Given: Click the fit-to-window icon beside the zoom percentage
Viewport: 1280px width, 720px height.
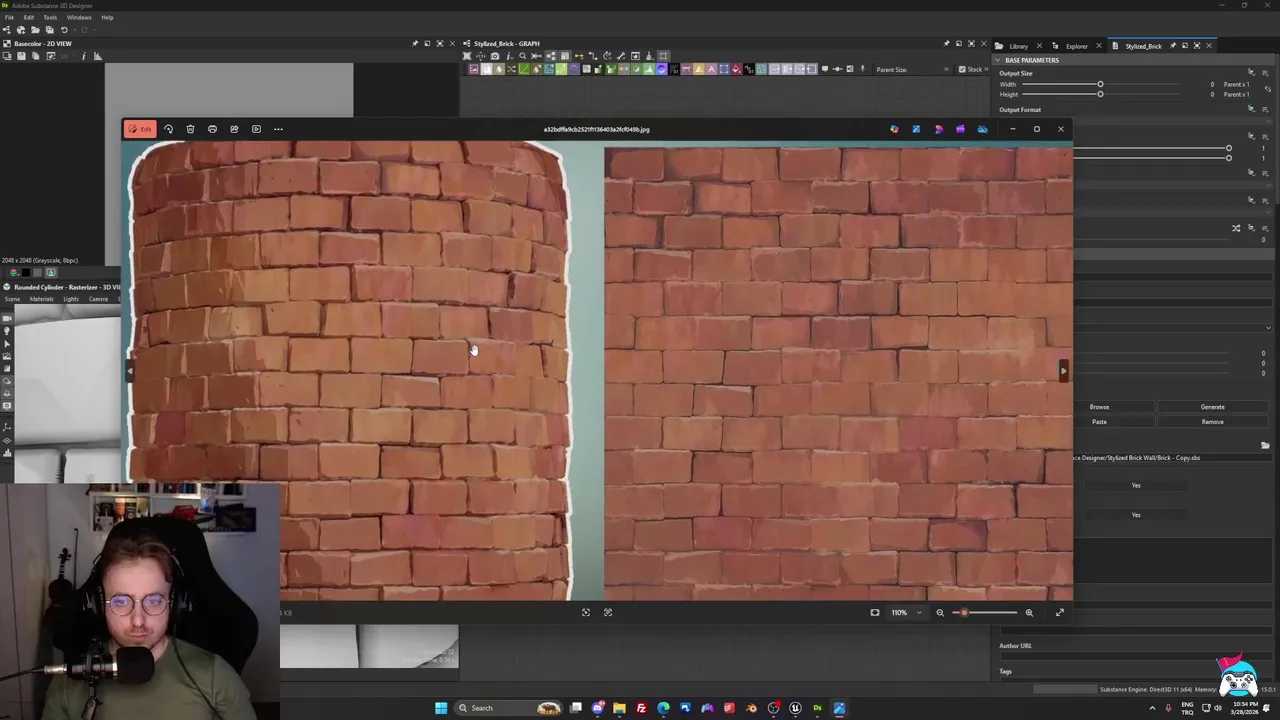Looking at the screenshot, I should click(875, 612).
